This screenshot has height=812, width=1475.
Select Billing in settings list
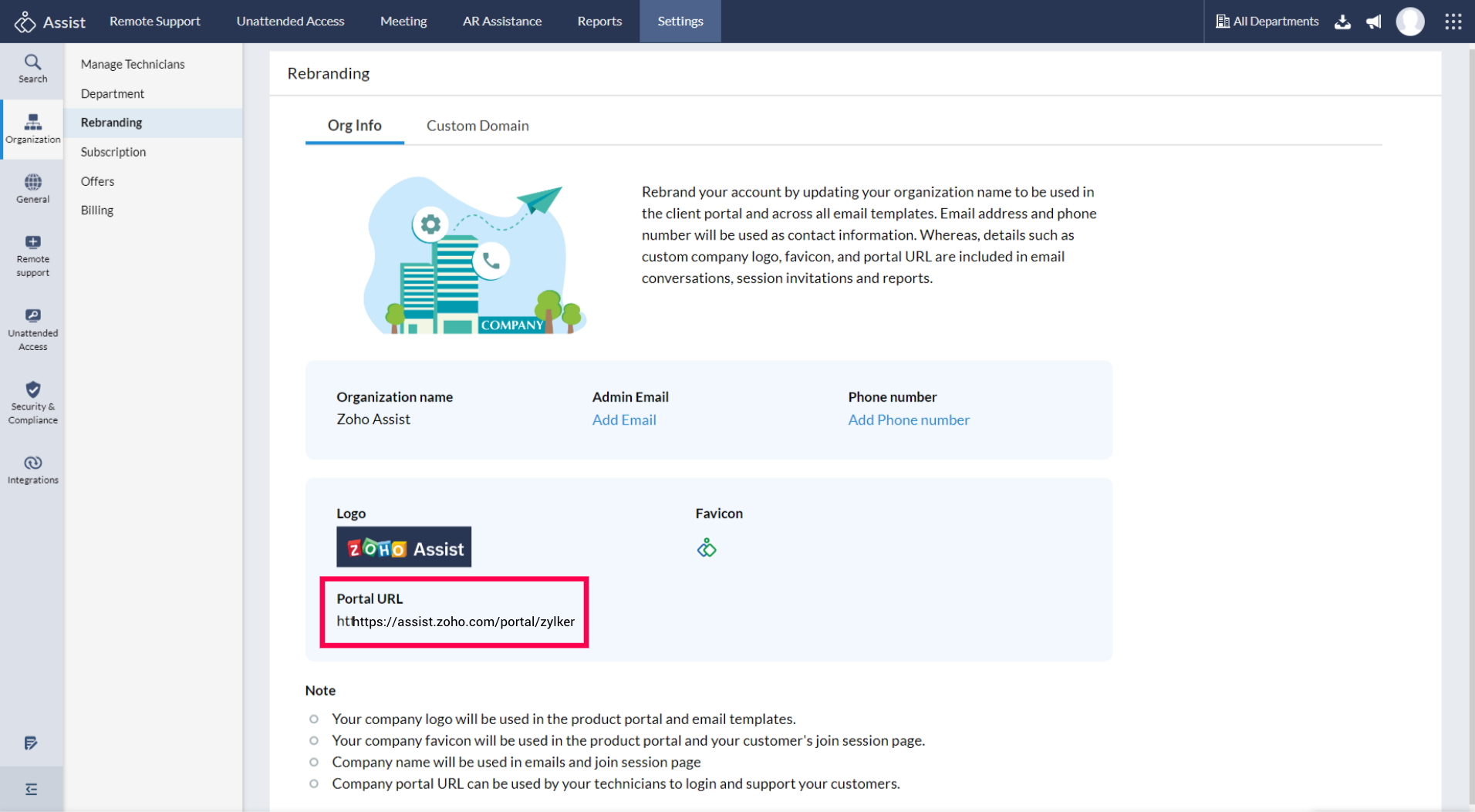97,211
